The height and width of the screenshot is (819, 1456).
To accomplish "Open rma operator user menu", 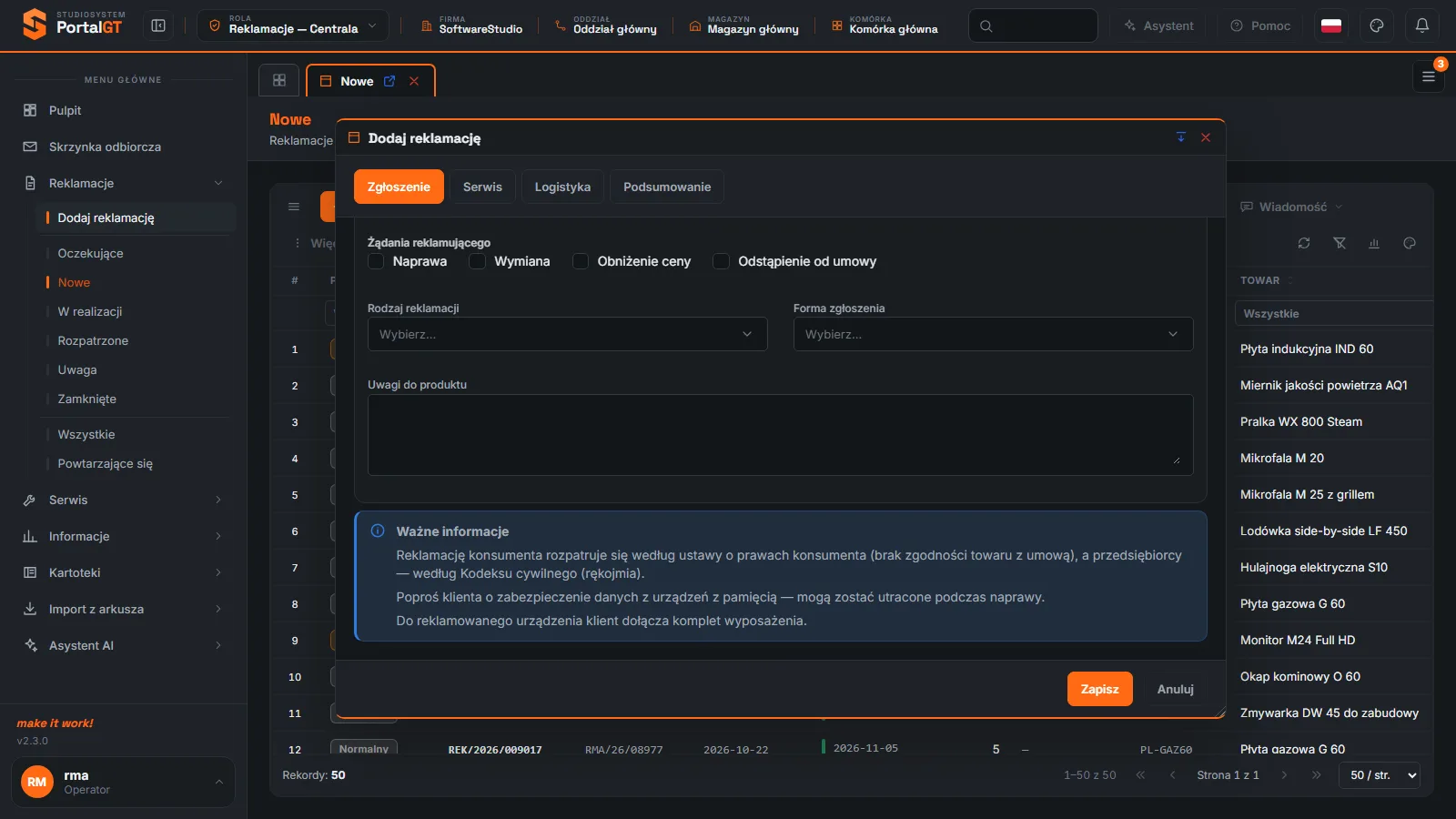I will click(x=123, y=782).
